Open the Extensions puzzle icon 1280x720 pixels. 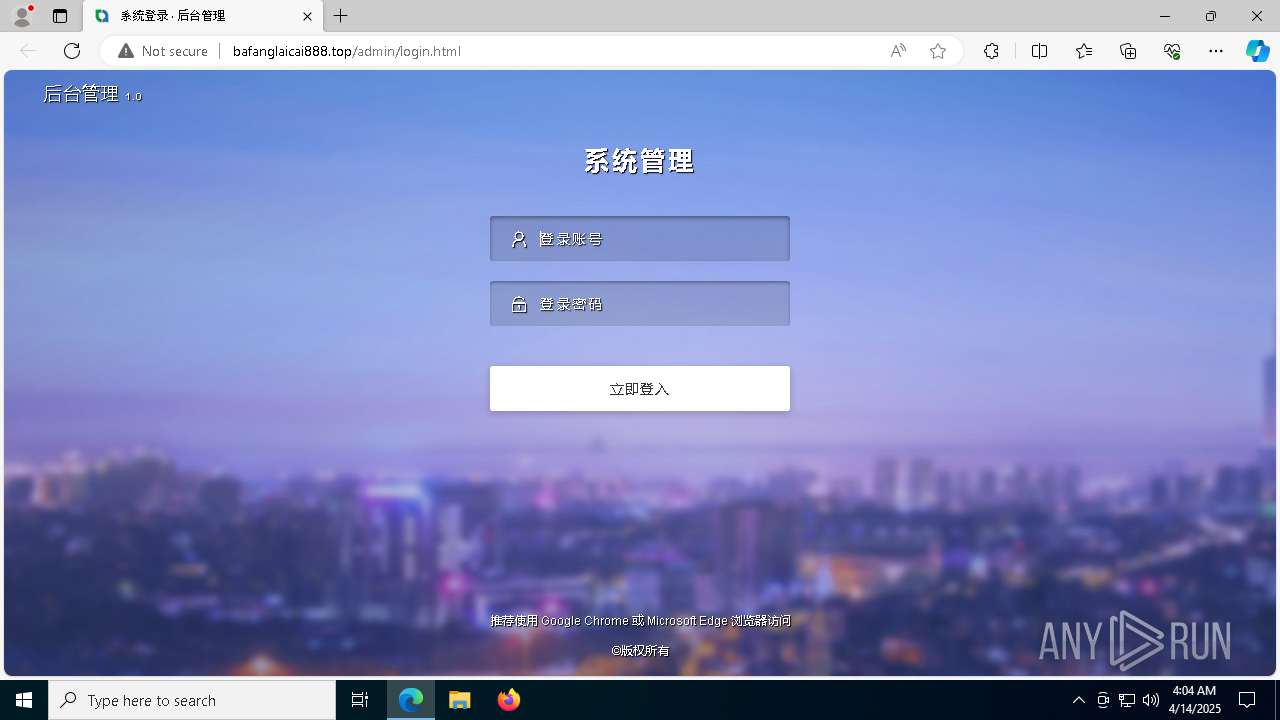tap(991, 51)
